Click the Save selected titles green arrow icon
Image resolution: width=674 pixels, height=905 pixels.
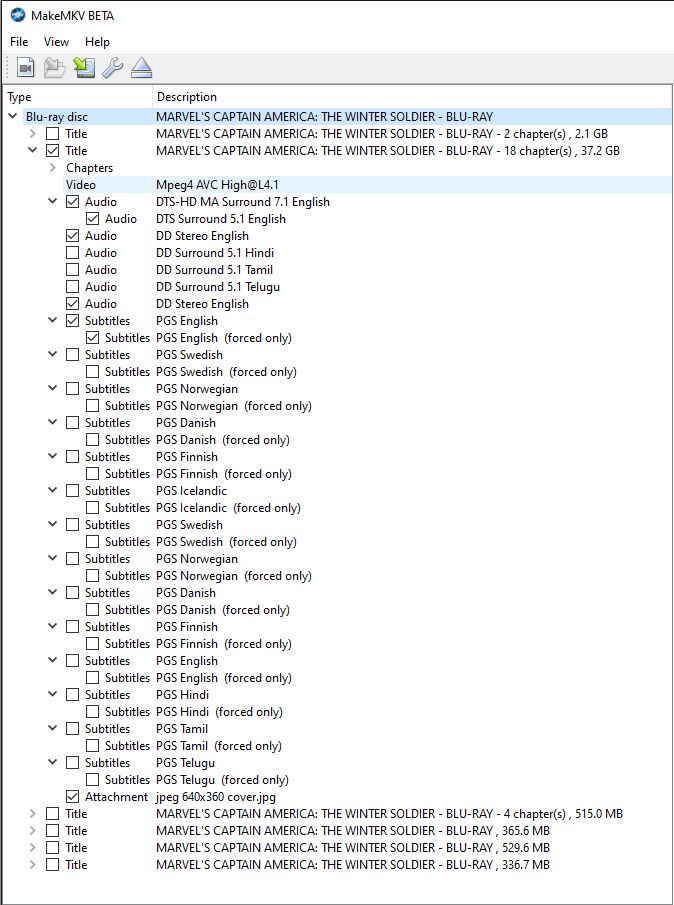[84, 68]
